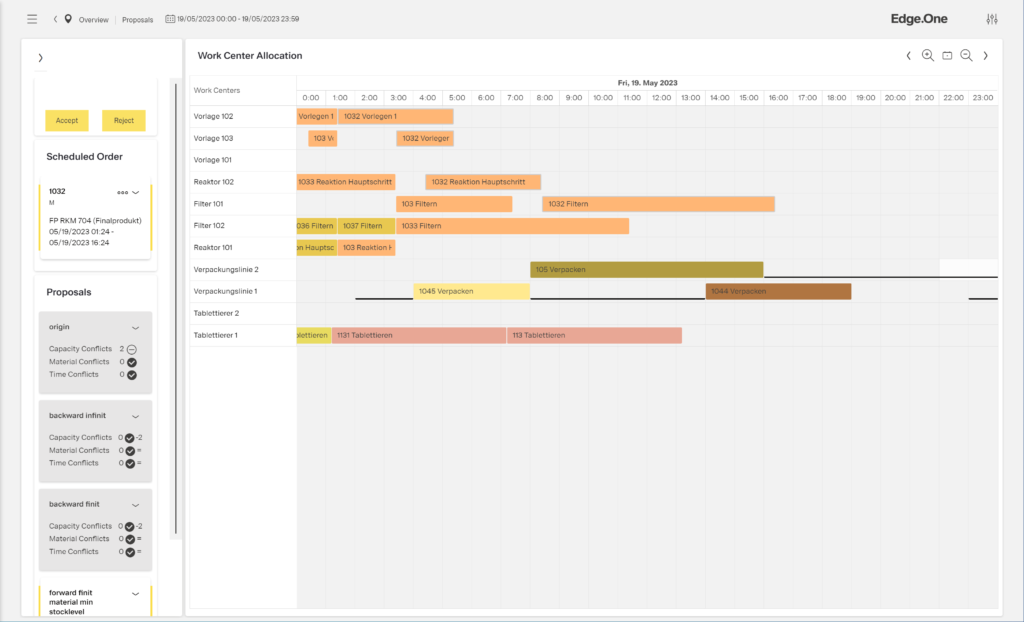Switch to the Overview view
Screen dimensions: 1024x622
click(x=93, y=18)
